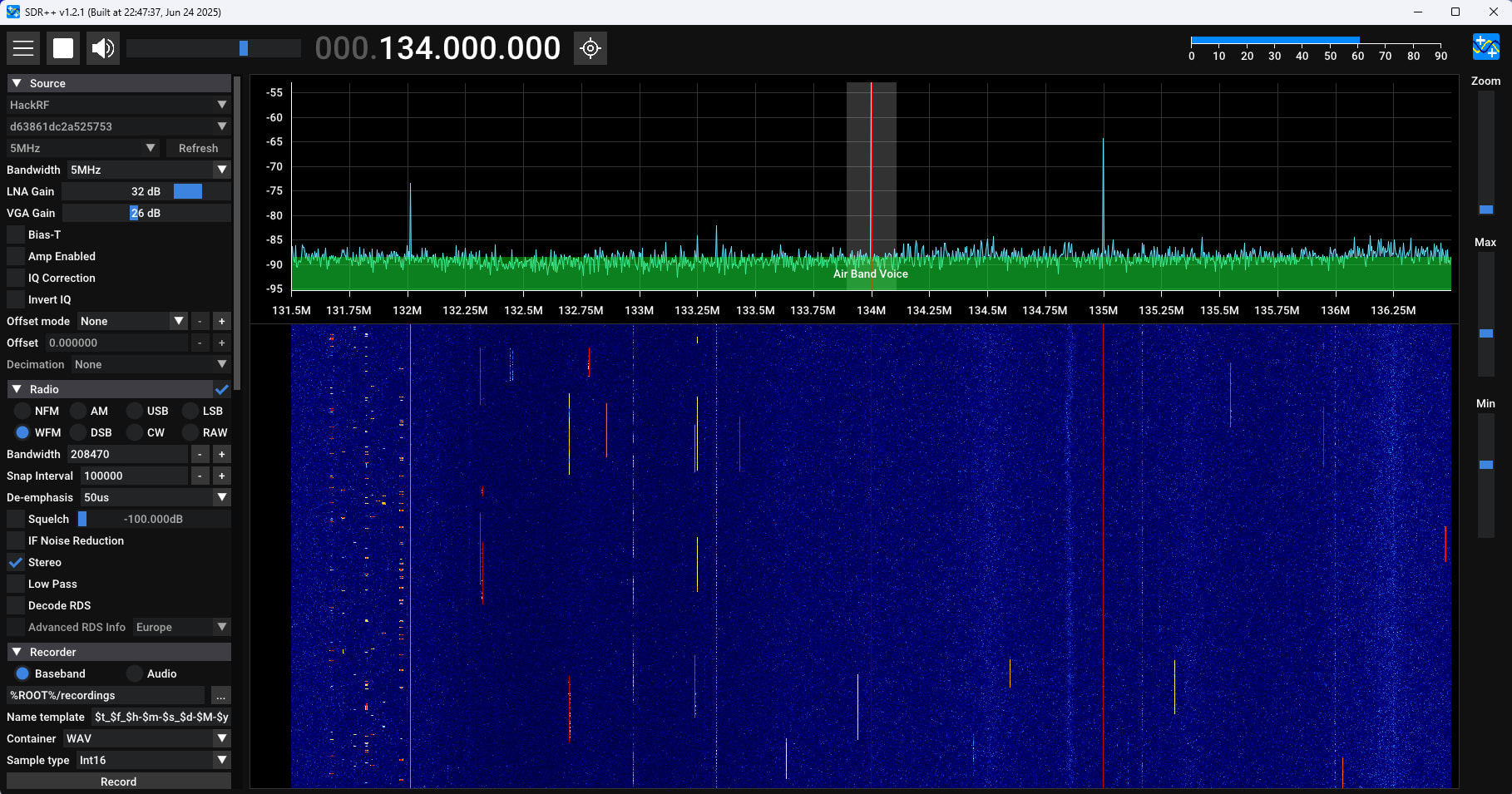Screen dimensions: 1512x794
Task: Select the NFM demodulation mode
Action: (22, 411)
